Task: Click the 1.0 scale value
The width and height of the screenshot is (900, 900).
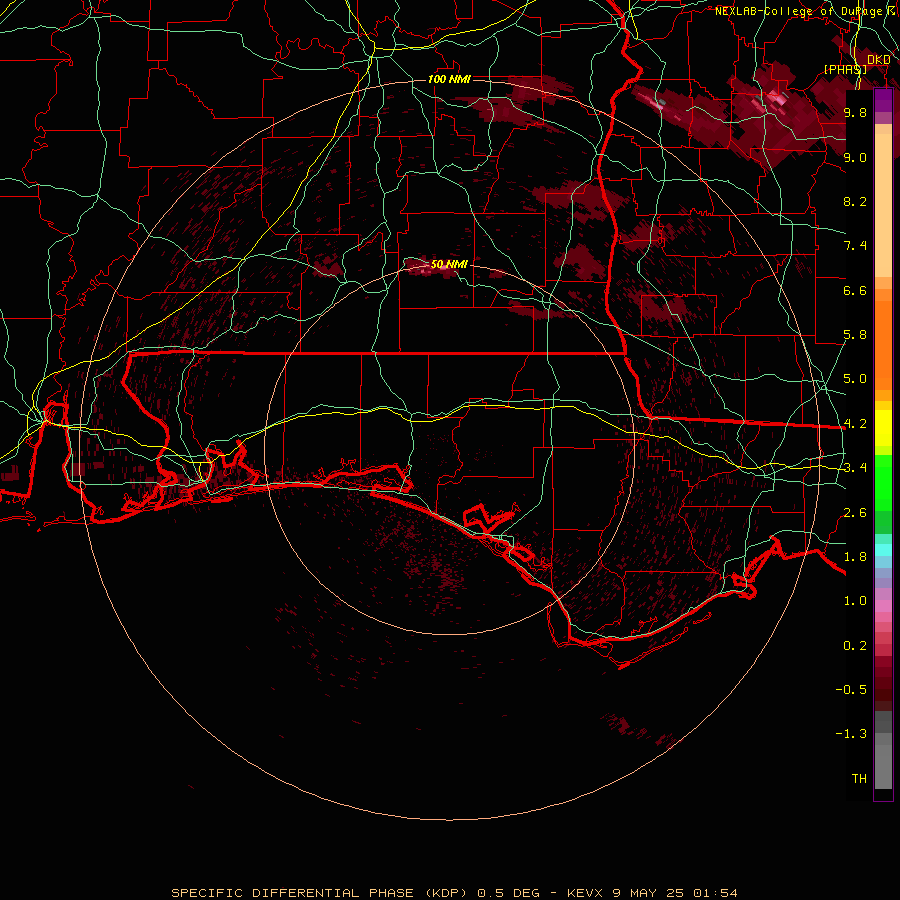Action: click(x=855, y=601)
